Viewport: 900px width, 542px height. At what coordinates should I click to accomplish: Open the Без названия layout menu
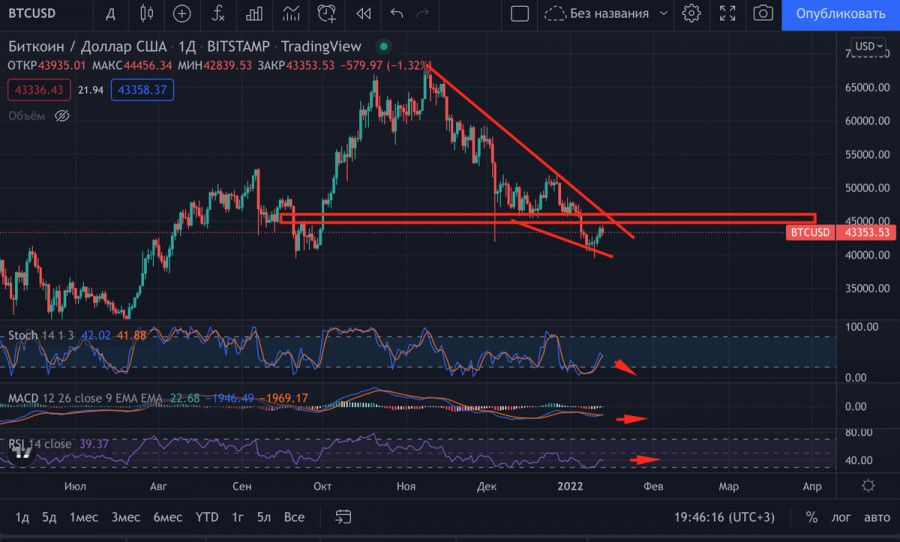(x=598, y=13)
